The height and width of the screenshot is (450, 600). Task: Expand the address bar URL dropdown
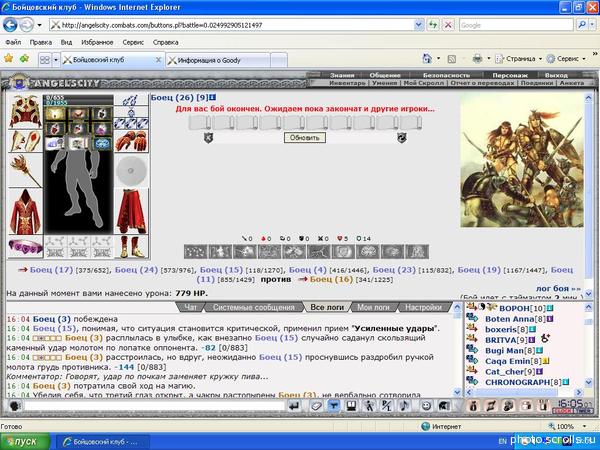point(419,25)
